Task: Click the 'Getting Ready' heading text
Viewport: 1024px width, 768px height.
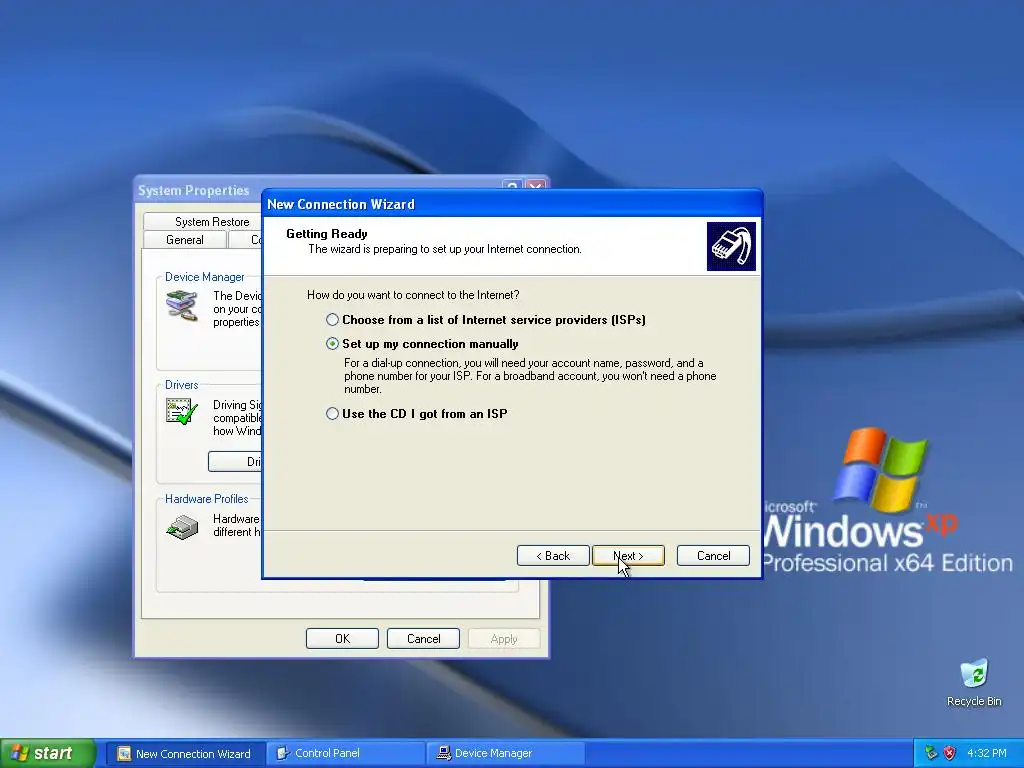Action: [327, 234]
